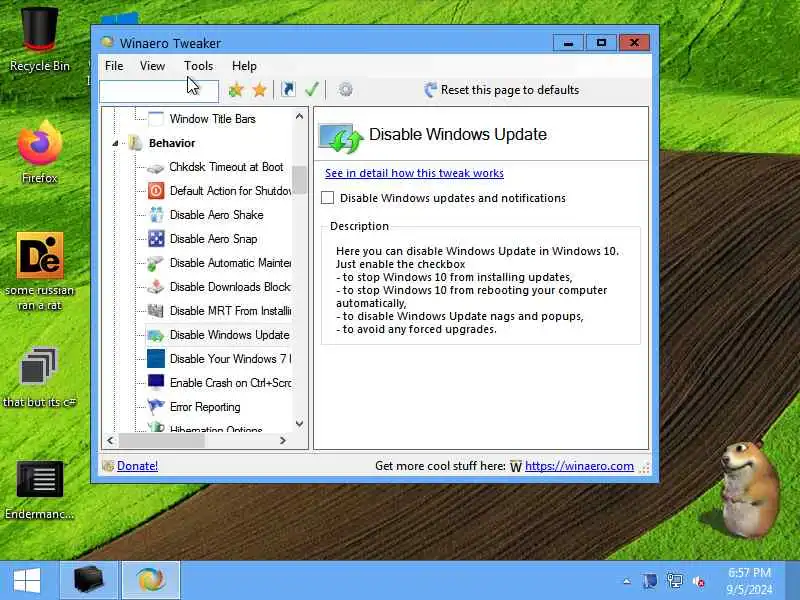Open 'See in detail how this tweak works' link

[x=414, y=173]
